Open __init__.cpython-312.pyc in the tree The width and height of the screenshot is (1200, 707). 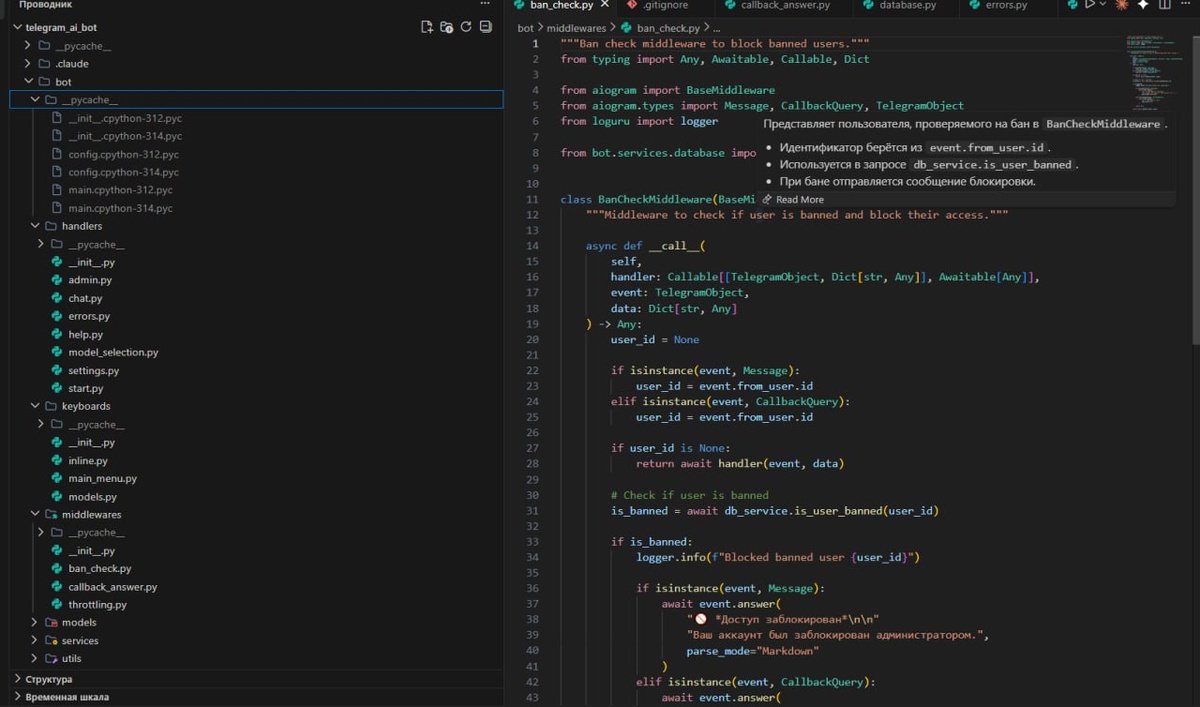pos(125,118)
